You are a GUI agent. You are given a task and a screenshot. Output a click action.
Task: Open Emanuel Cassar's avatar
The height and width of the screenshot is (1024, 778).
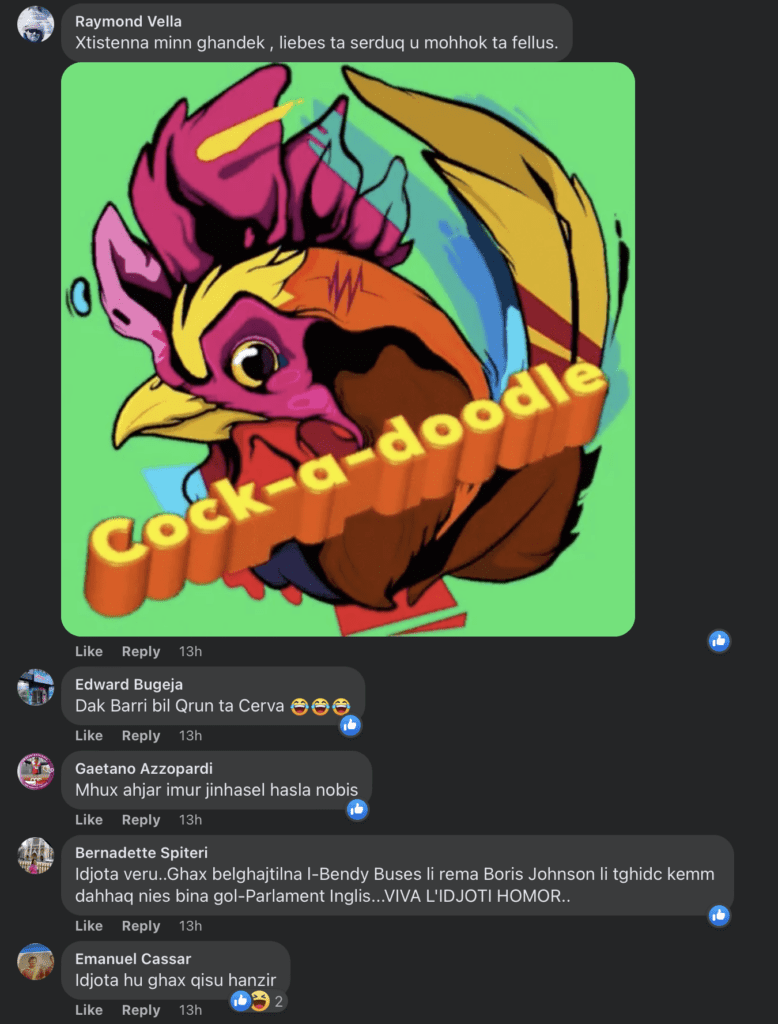(x=35, y=961)
